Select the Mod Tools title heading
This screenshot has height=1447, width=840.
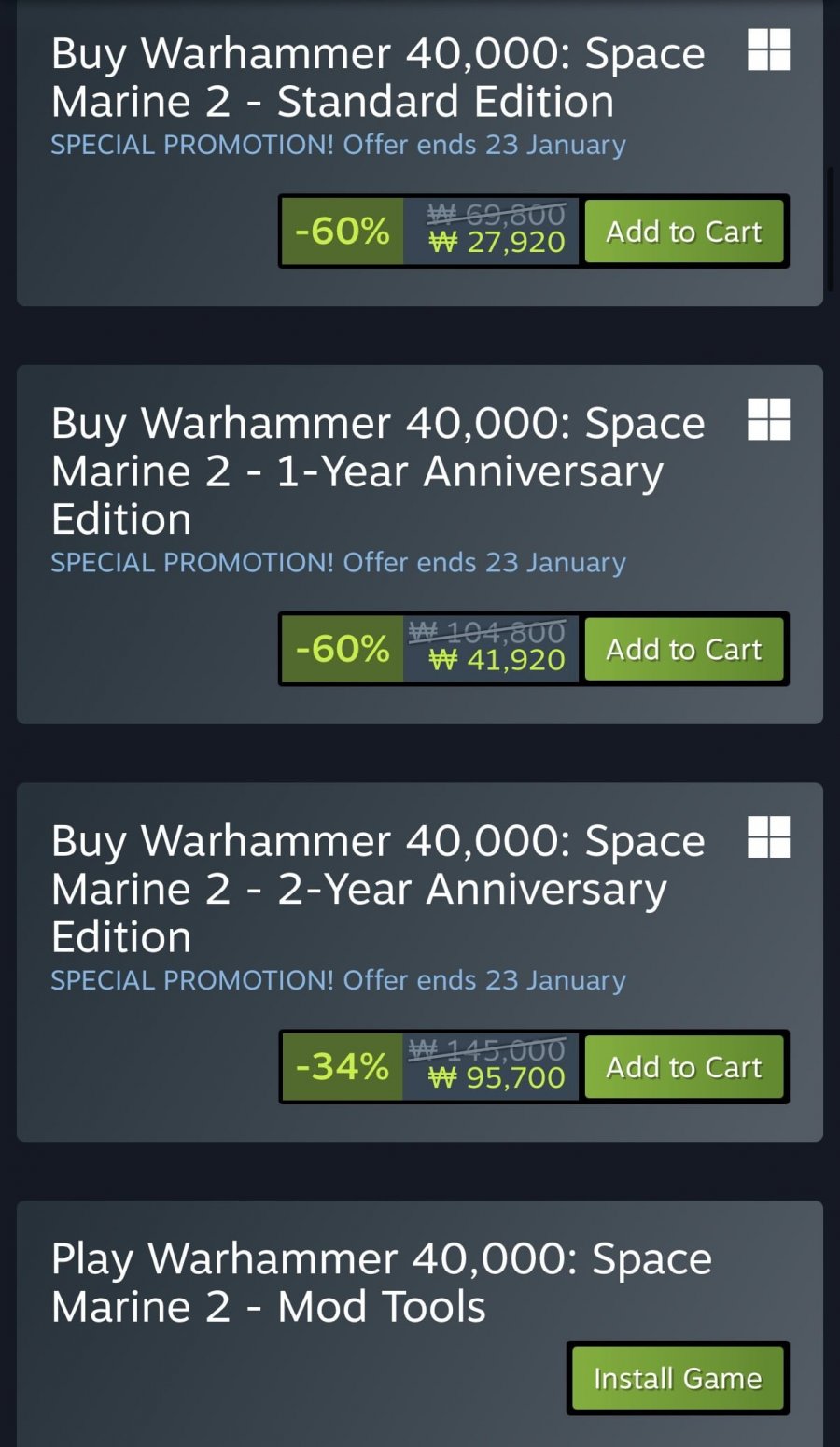381,1283
